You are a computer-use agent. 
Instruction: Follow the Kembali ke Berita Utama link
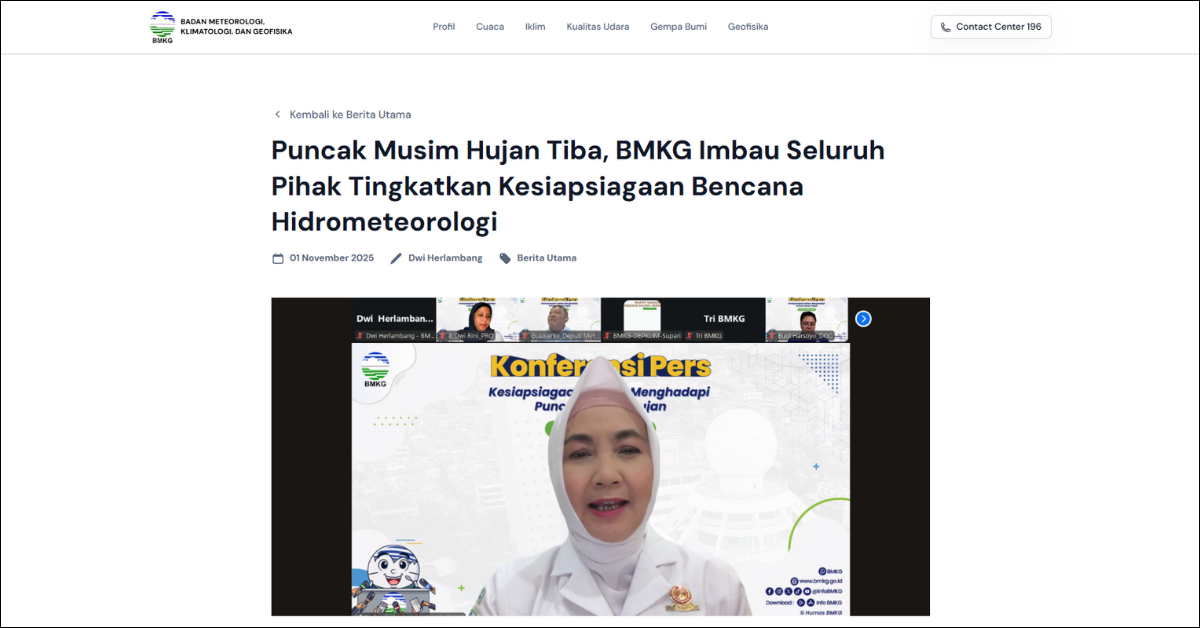tap(350, 115)
